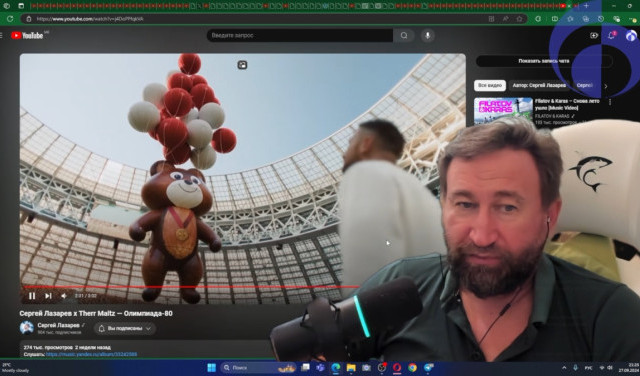Image resolution: width=640 pixels, height=376 pixels.
Task: Seek on the red video progress bar
Action: click(x=190, y=287)
